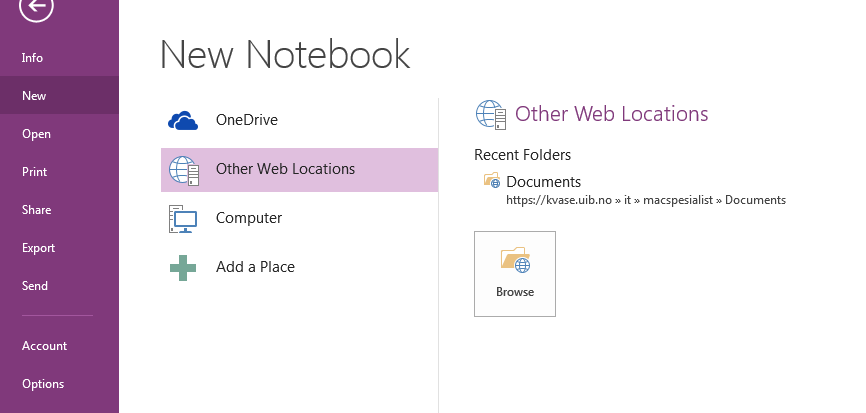Select the New menu item

point(34,96)
